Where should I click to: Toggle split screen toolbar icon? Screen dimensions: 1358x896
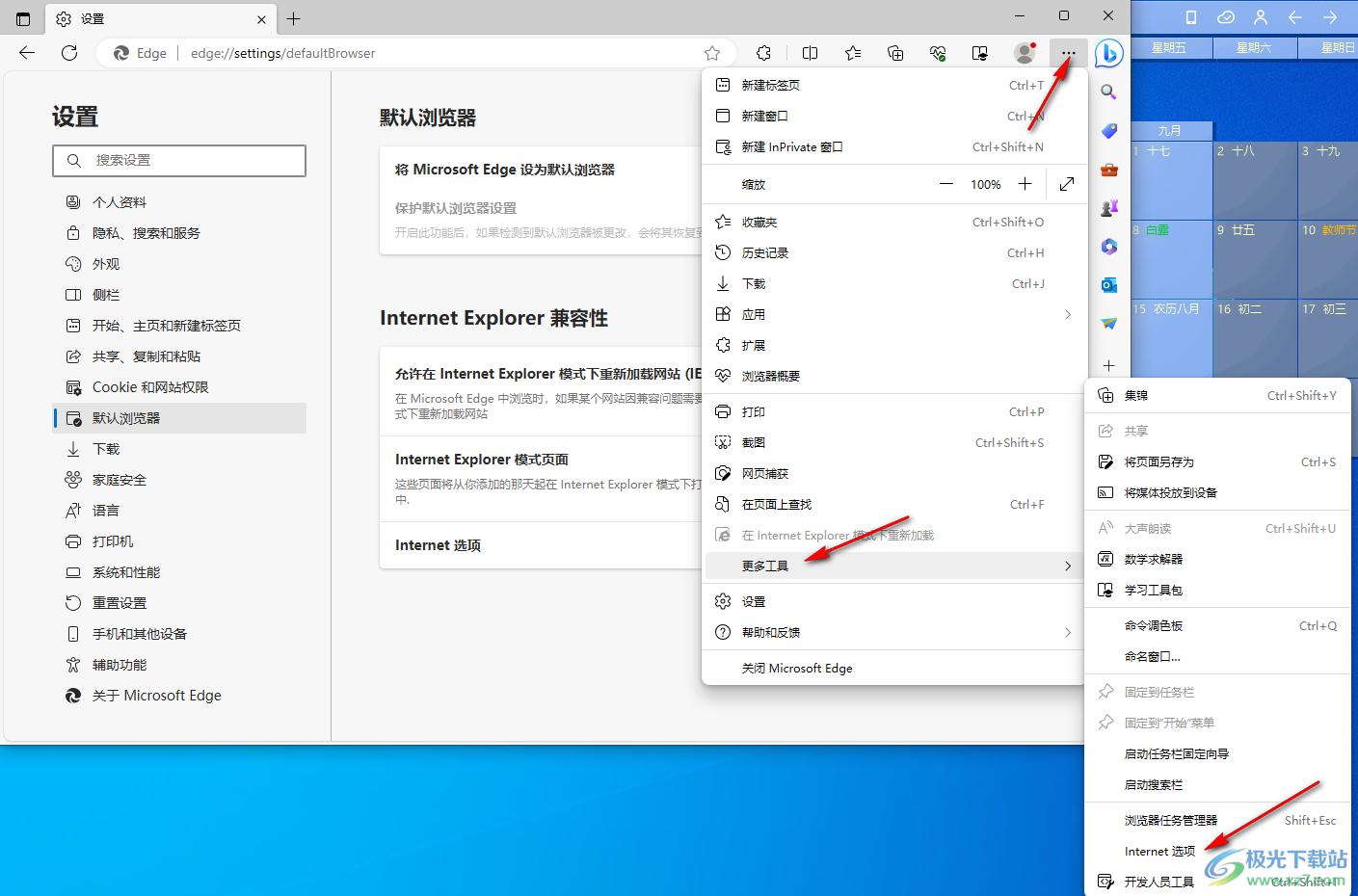[x=811, y=53]
